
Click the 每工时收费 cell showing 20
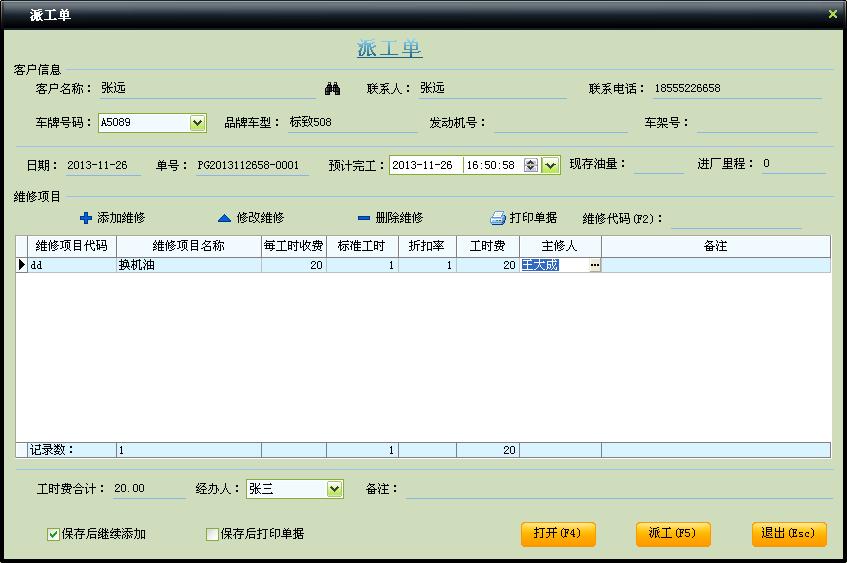(293, 265)
